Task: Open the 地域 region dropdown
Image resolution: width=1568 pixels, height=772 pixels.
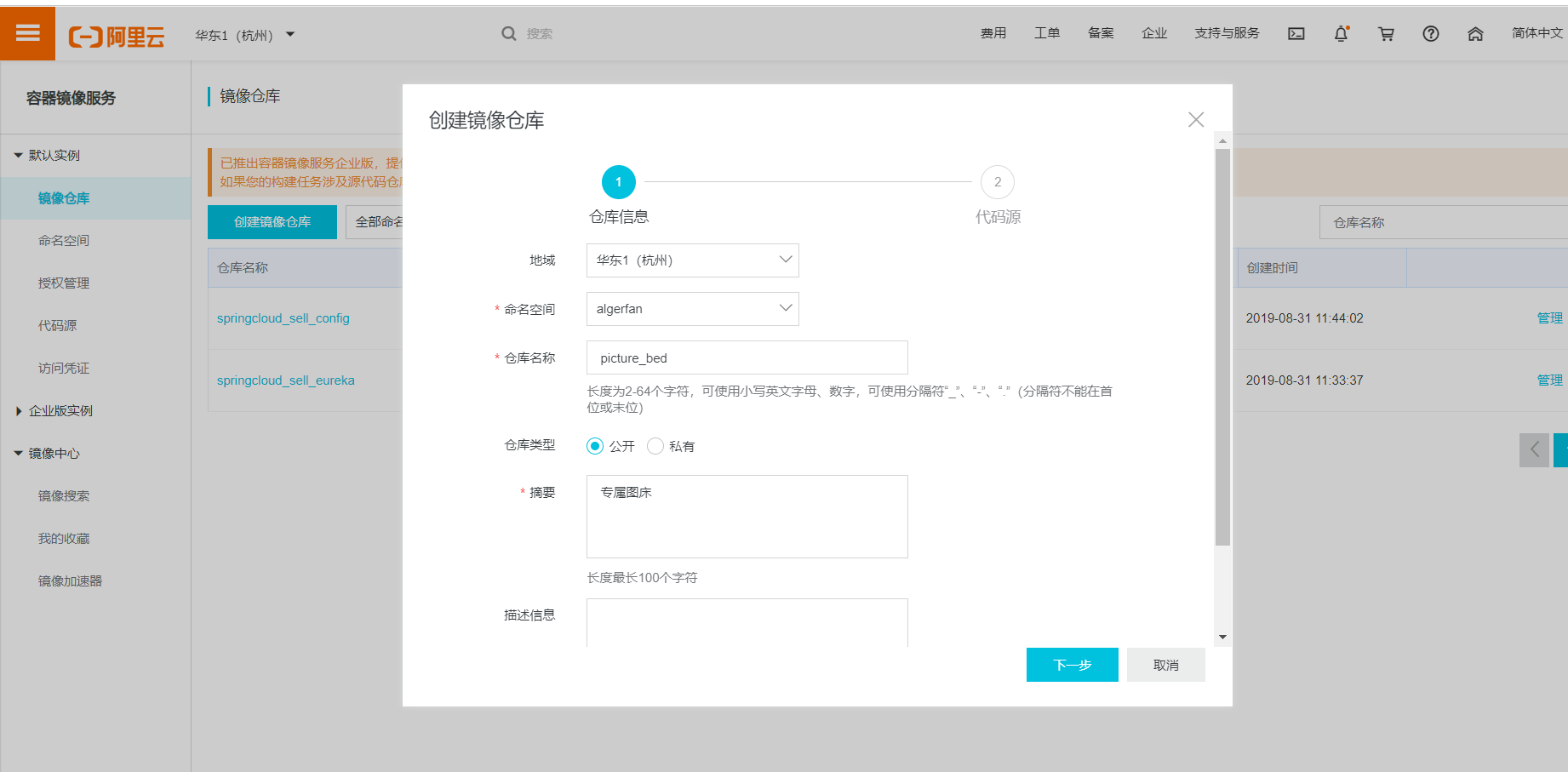Action: [x=693, y=260]
